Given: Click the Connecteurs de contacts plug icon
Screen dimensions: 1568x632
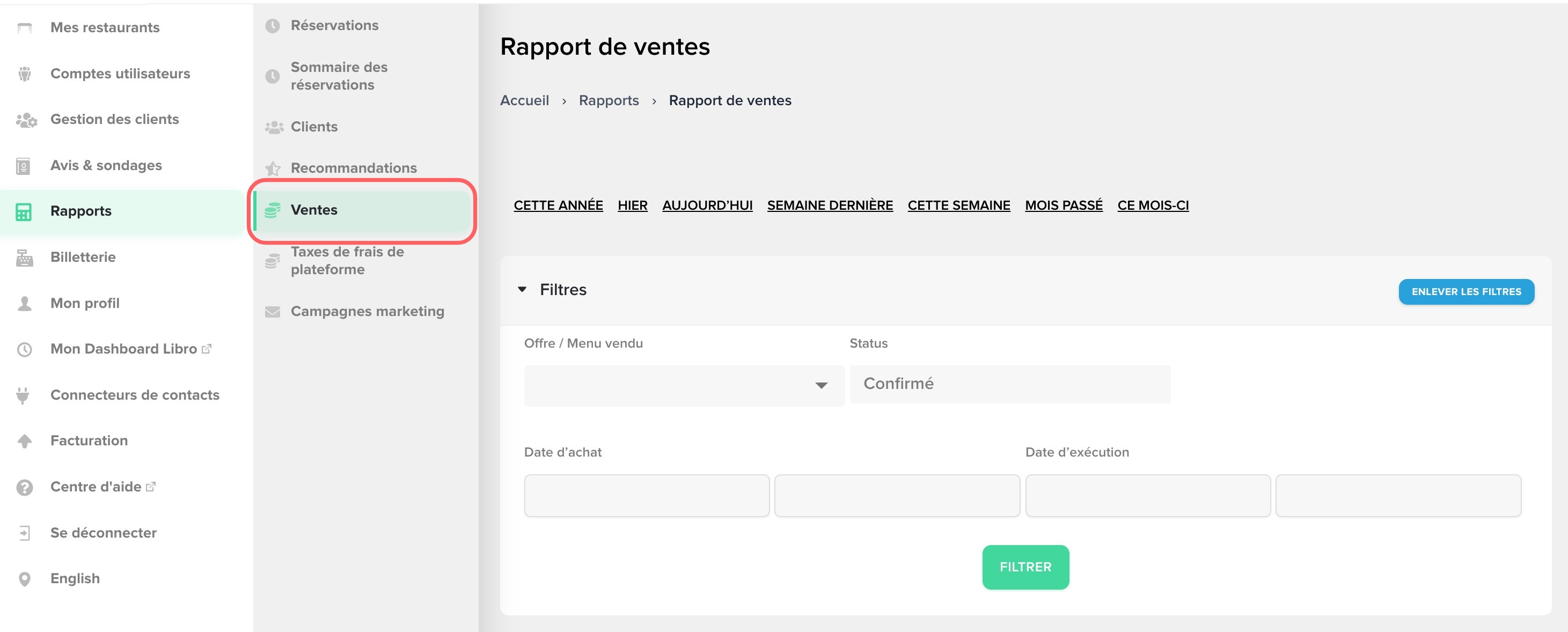Looking at the screenshot, I should click(x=23, y=395).
